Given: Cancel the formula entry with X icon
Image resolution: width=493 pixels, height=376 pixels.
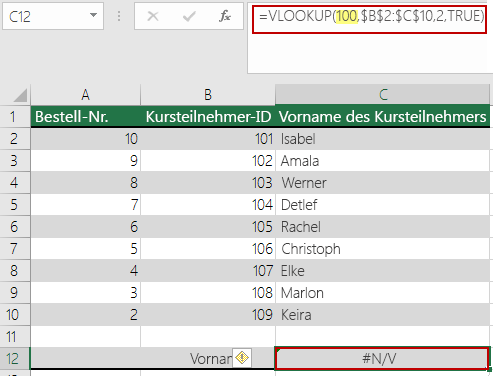Looking at the screenshot, I should click(153, 16).
